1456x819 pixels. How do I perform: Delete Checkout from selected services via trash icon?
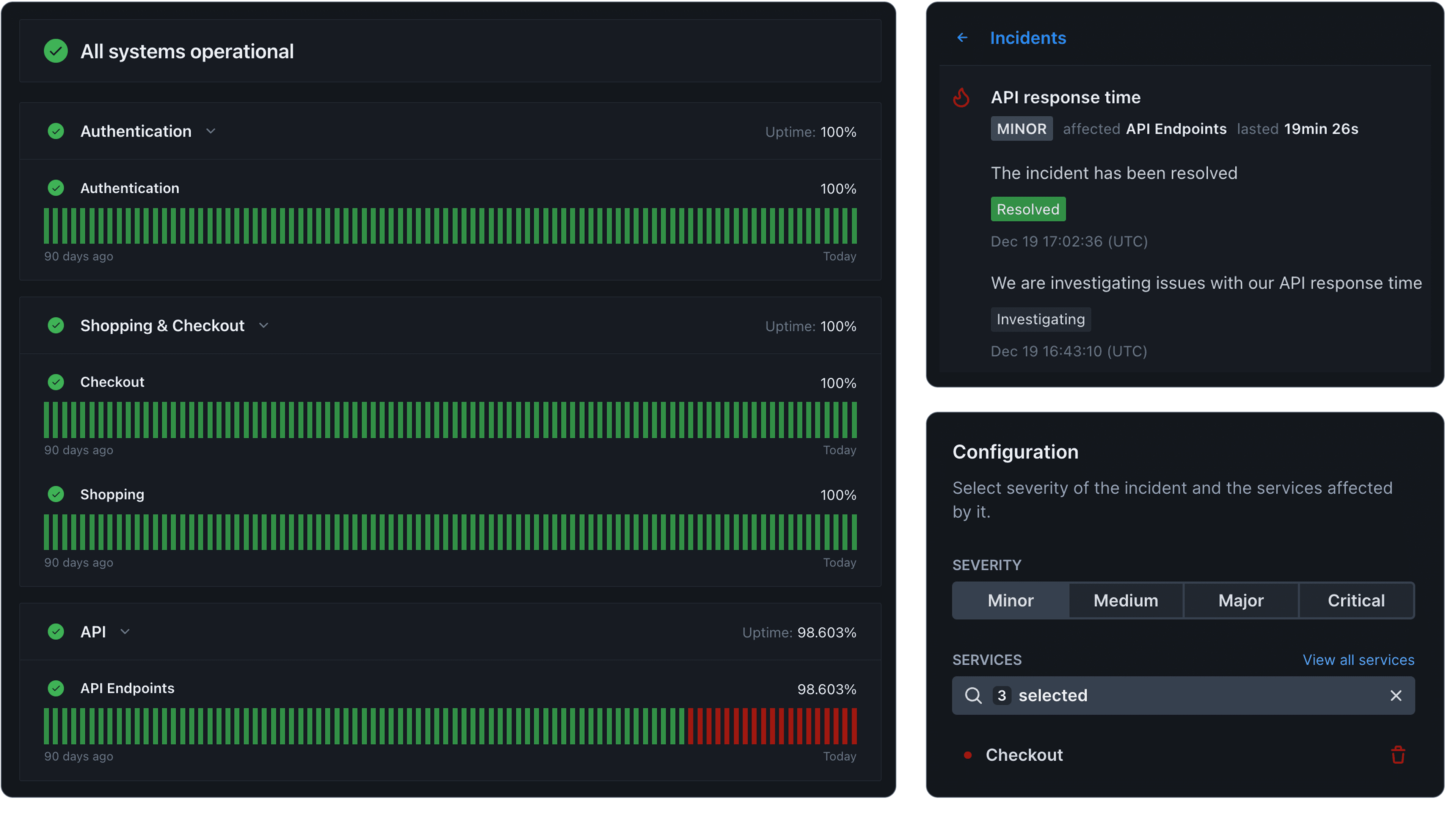coord(1398,755)
